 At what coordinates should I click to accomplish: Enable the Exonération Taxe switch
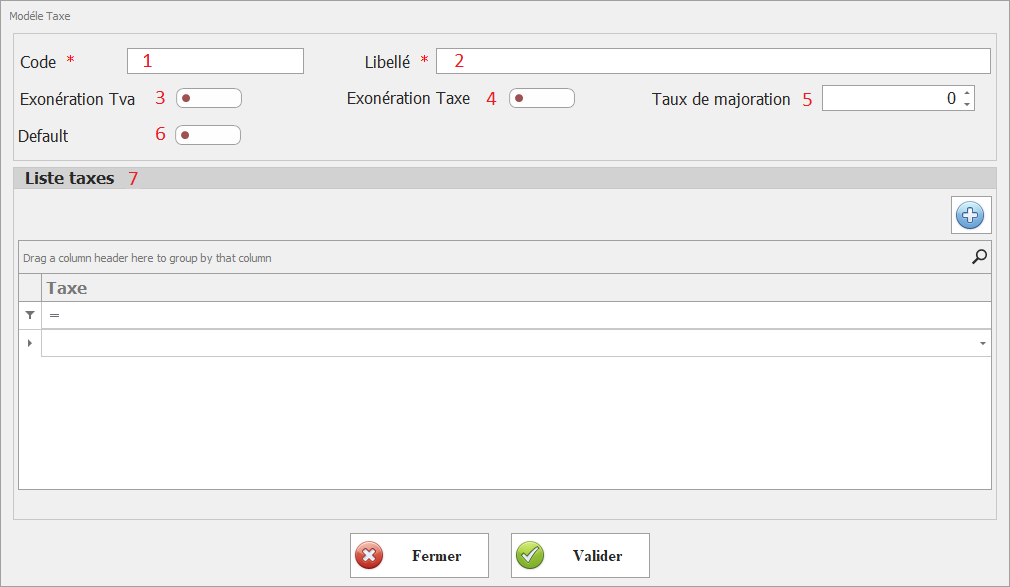(x=541, y=98)
